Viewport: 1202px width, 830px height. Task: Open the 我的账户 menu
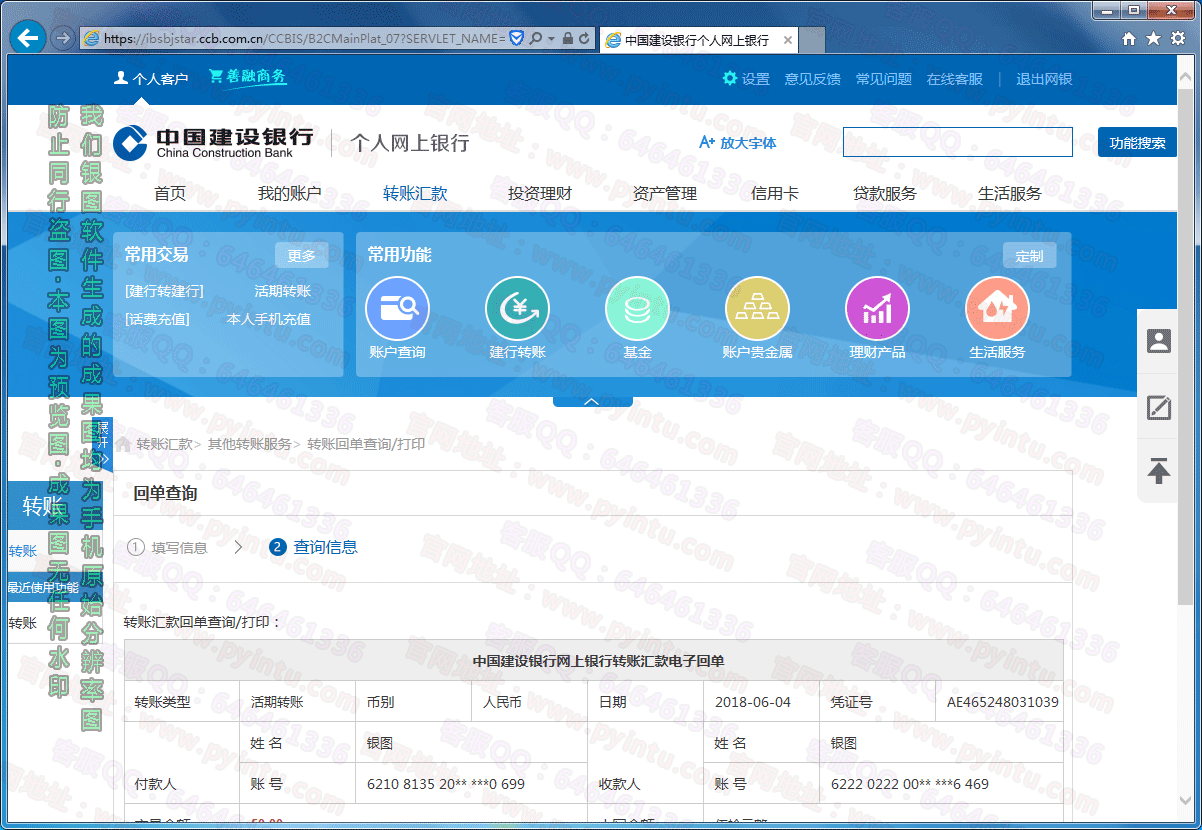(x=290, y=194)
